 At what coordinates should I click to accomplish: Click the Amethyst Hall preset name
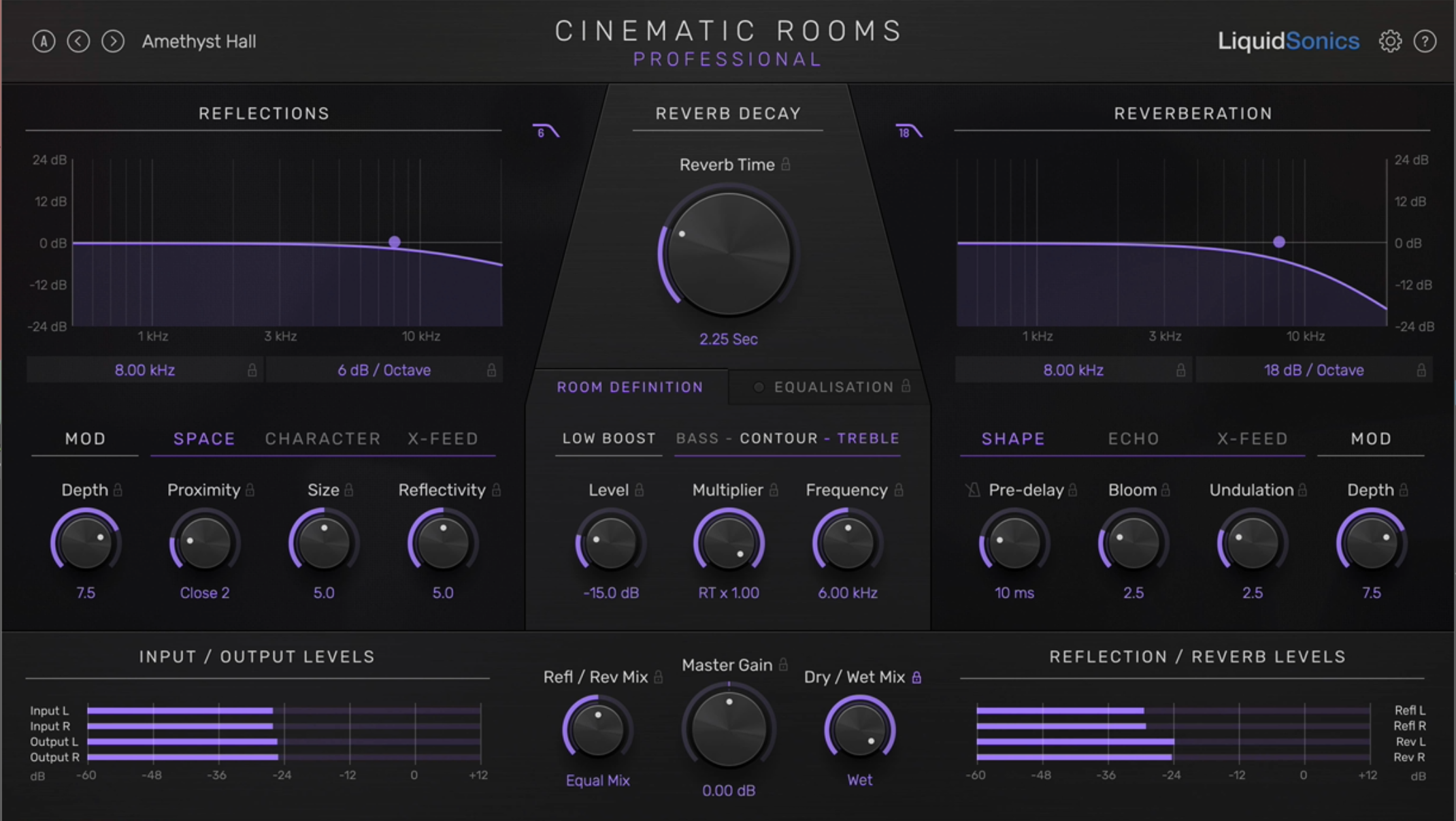pyautogui.click(x=198, y=41)
